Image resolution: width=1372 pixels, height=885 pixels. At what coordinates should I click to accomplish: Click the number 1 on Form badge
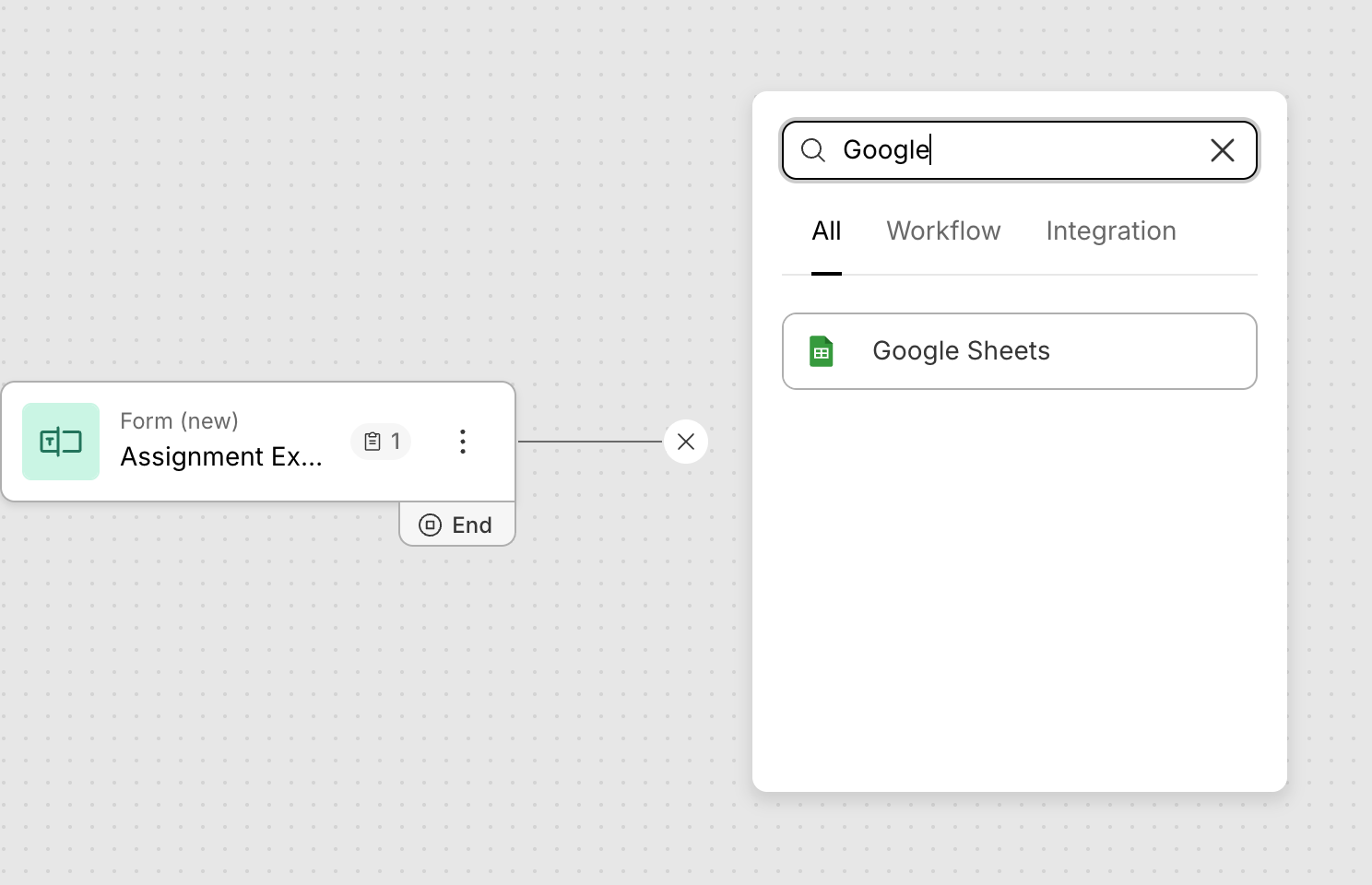(x=396, y=442)
